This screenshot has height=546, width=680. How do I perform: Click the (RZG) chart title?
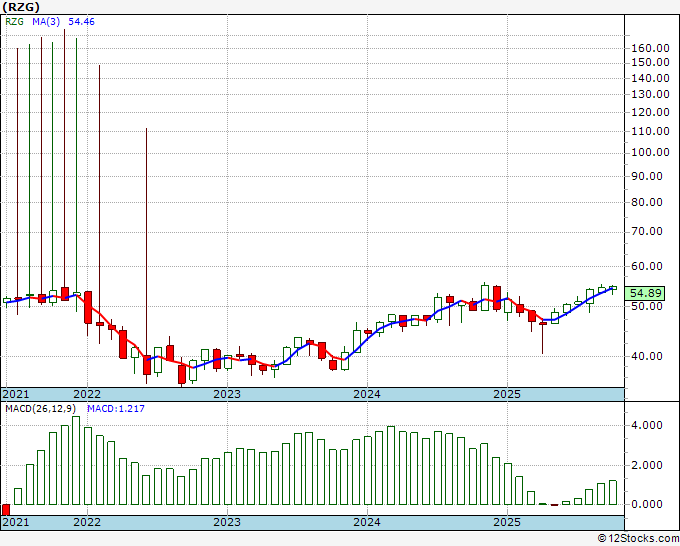(21, 7)
